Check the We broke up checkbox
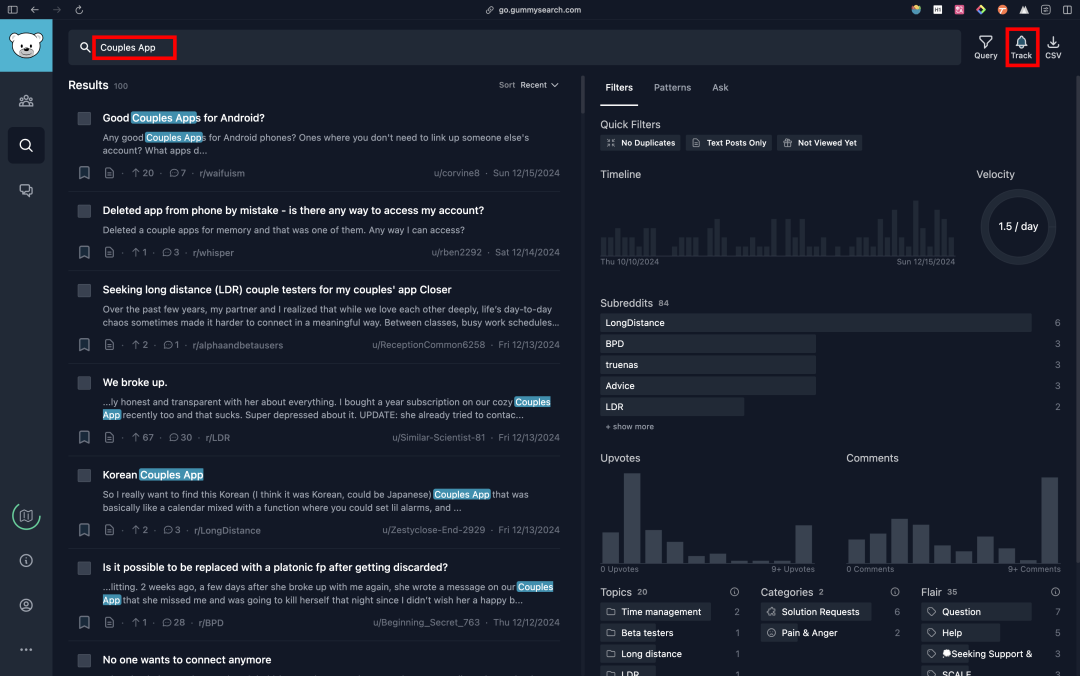The image size is (1080, 676). [x=84, y=382]
